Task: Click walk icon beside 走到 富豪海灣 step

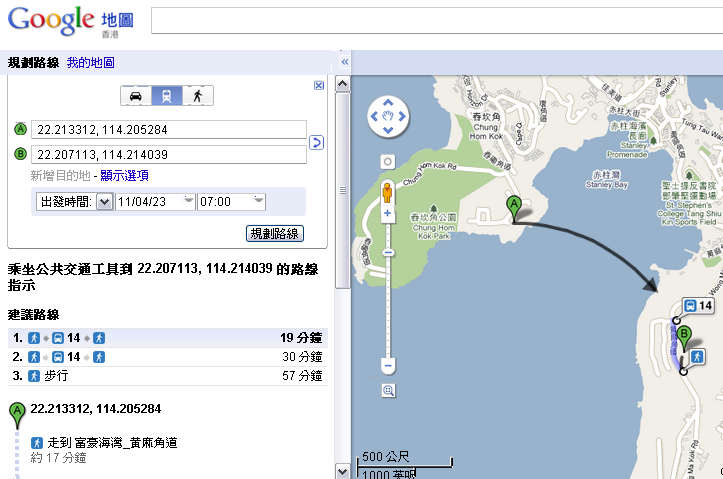Action: [37, 443]
